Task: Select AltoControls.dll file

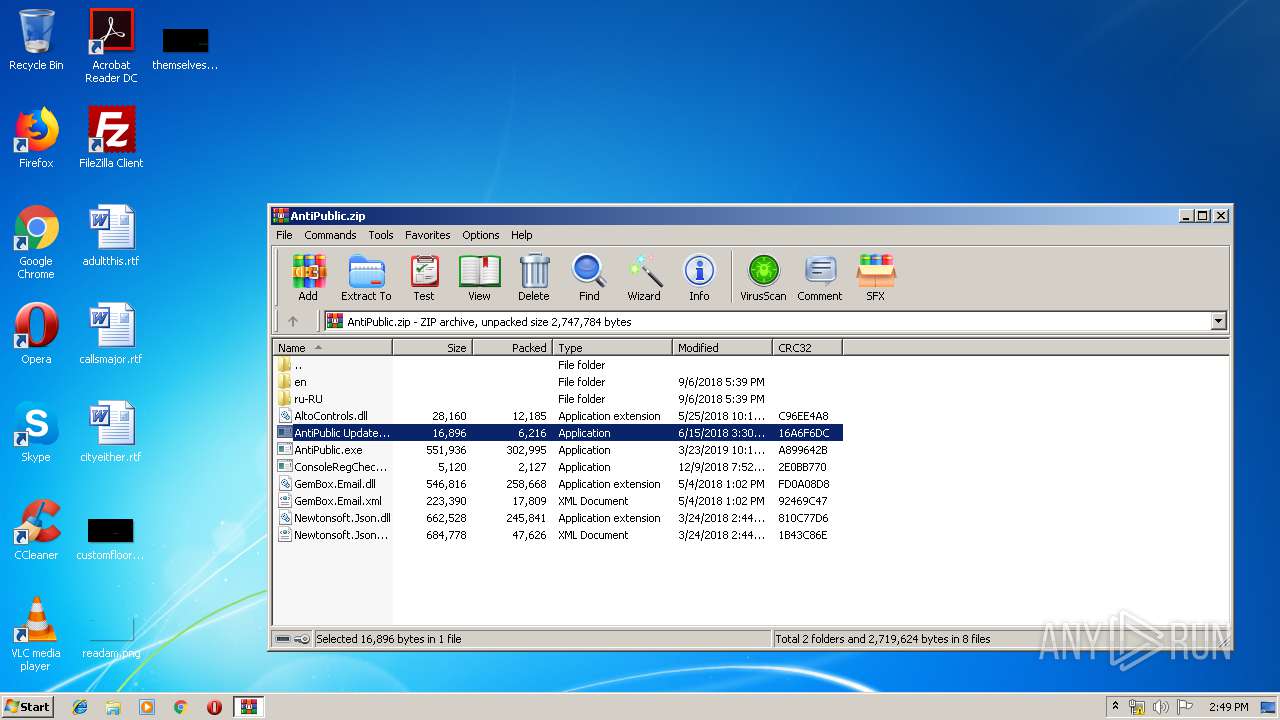Action: click(x=558, y=416)
